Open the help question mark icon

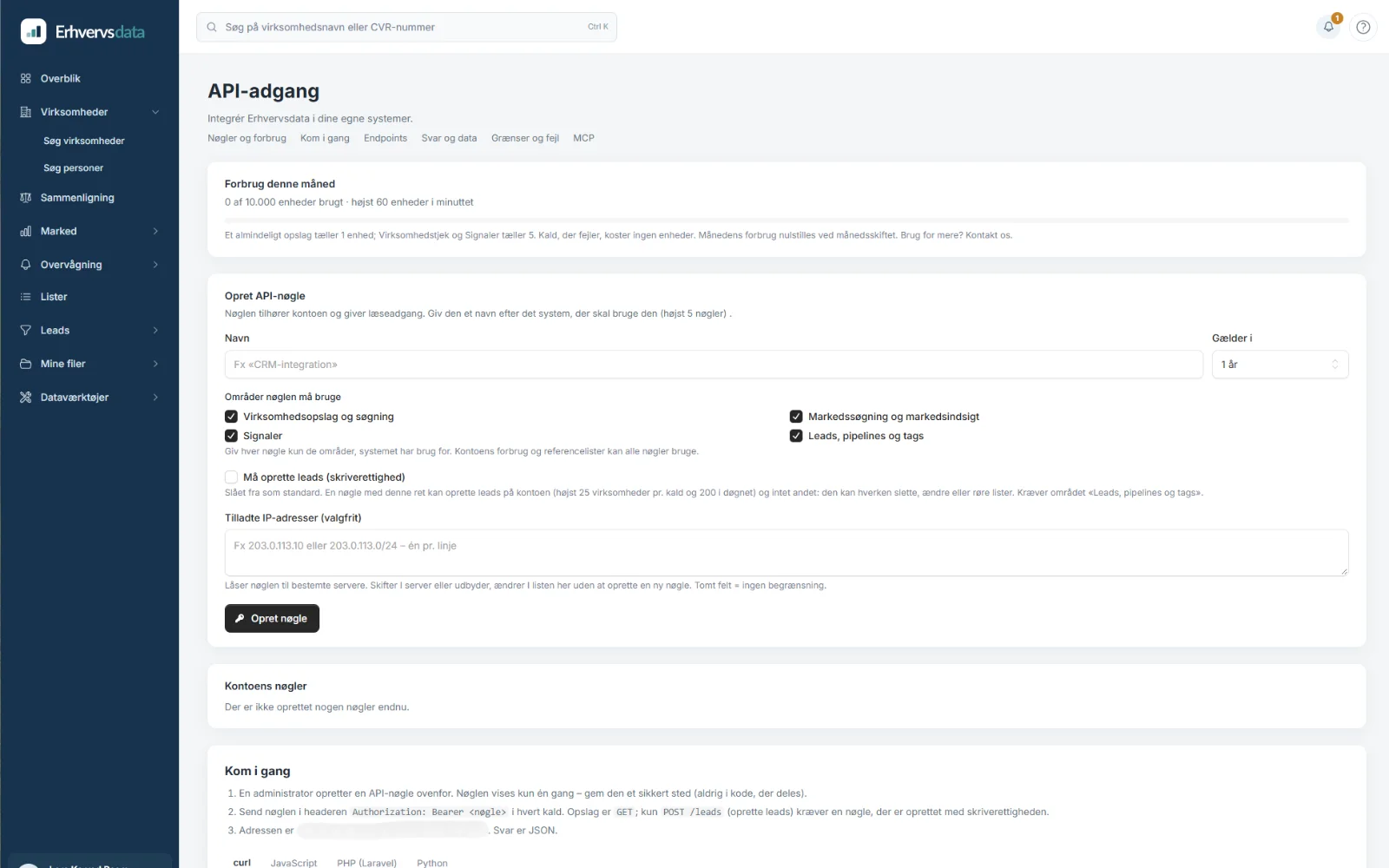point(1363,27)
